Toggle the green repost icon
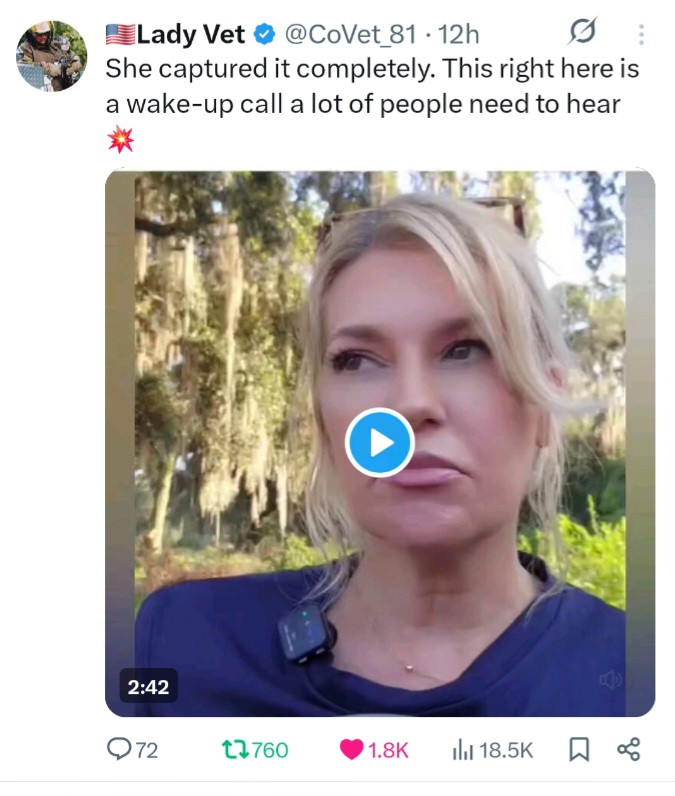The height and width of the screenshot is (796, 675). (x=235, y=750)
